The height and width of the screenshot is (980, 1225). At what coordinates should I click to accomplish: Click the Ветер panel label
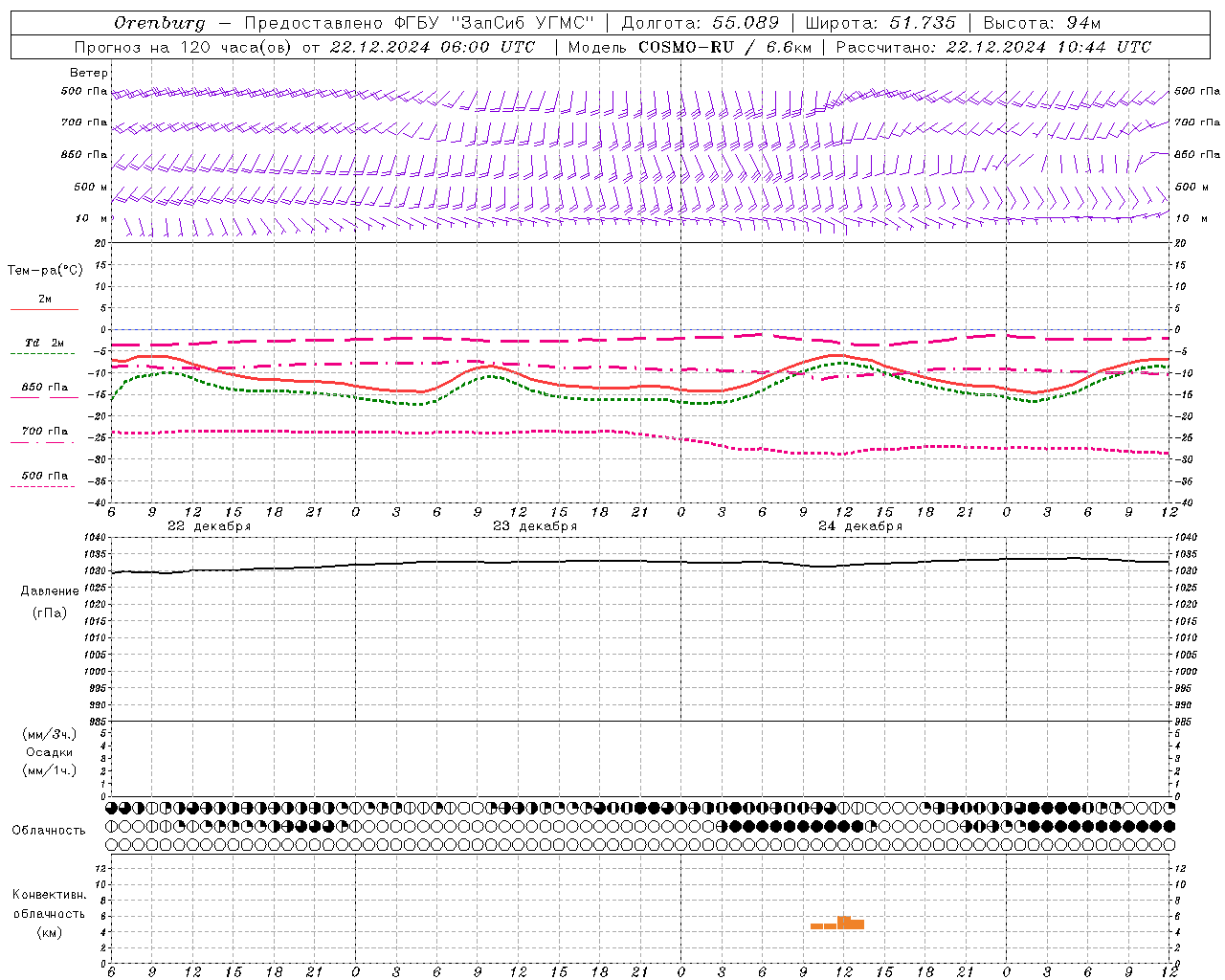pos(88,73)
